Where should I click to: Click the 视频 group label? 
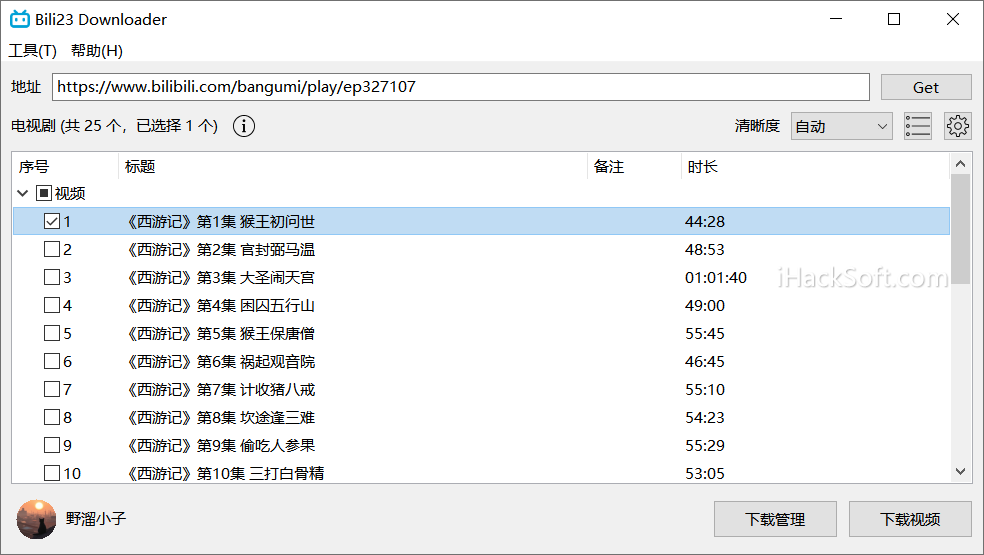tap(70, 193)
